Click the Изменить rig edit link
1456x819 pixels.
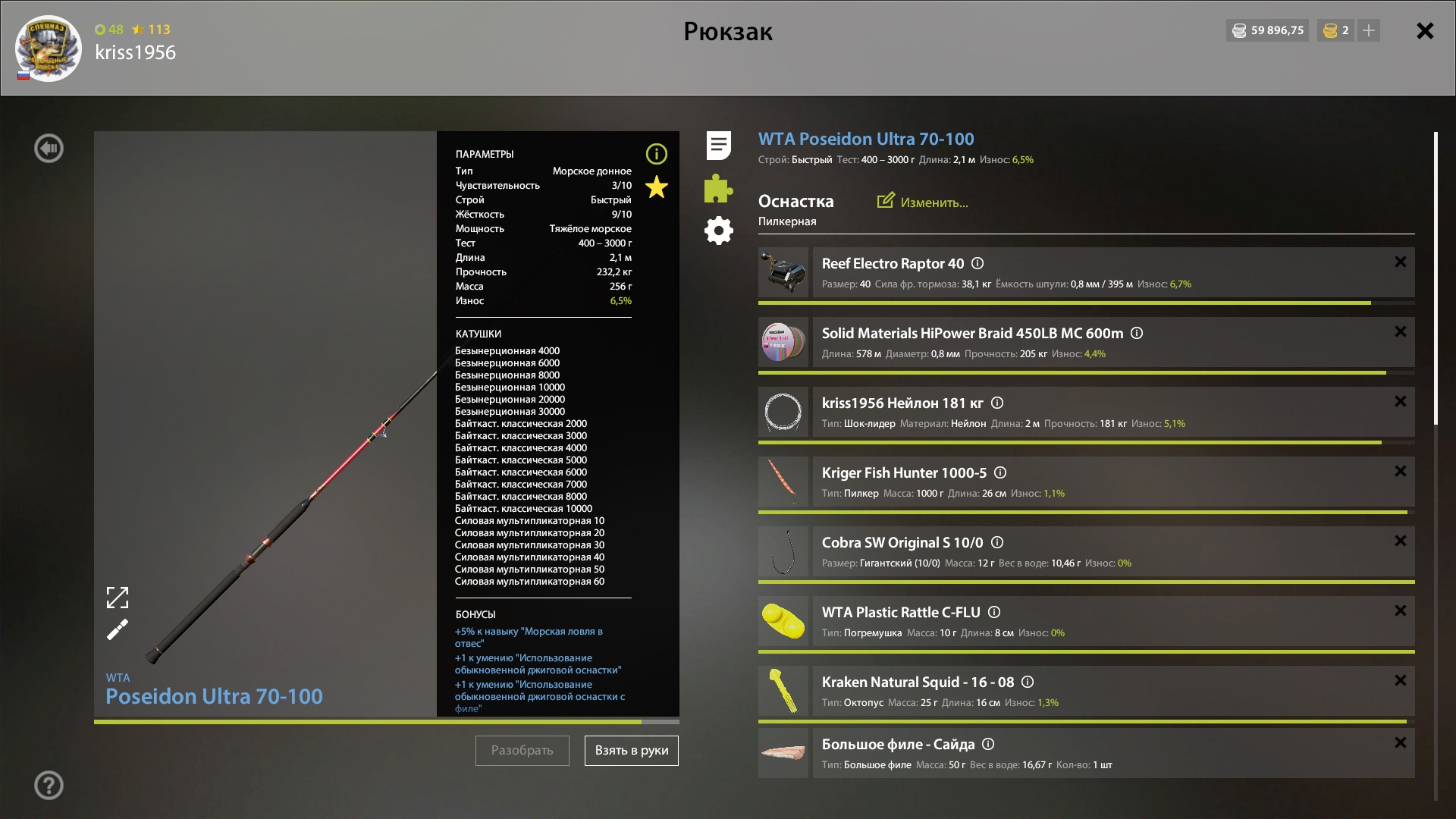(923, 202)
